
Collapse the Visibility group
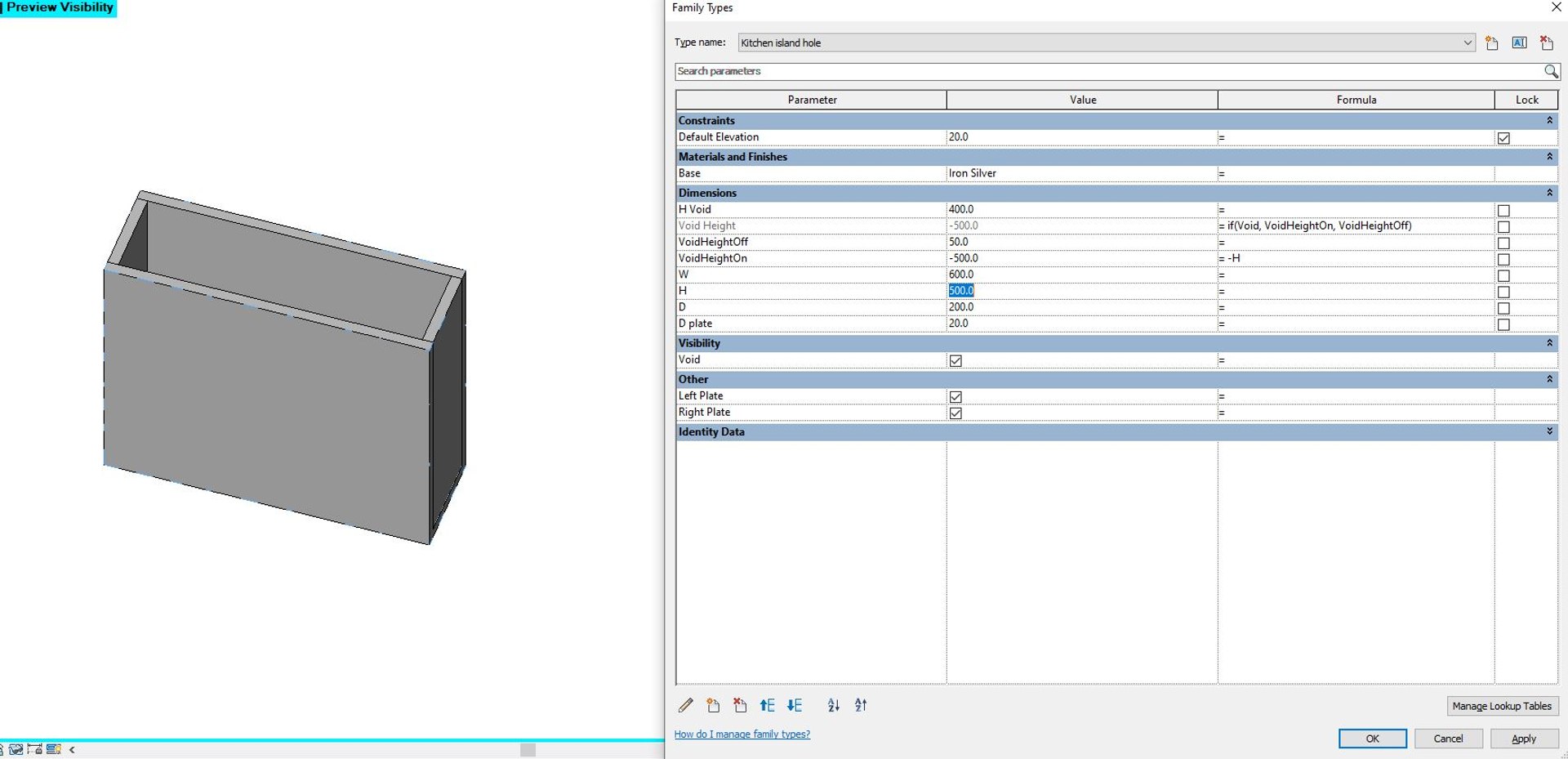[1549, 343]
